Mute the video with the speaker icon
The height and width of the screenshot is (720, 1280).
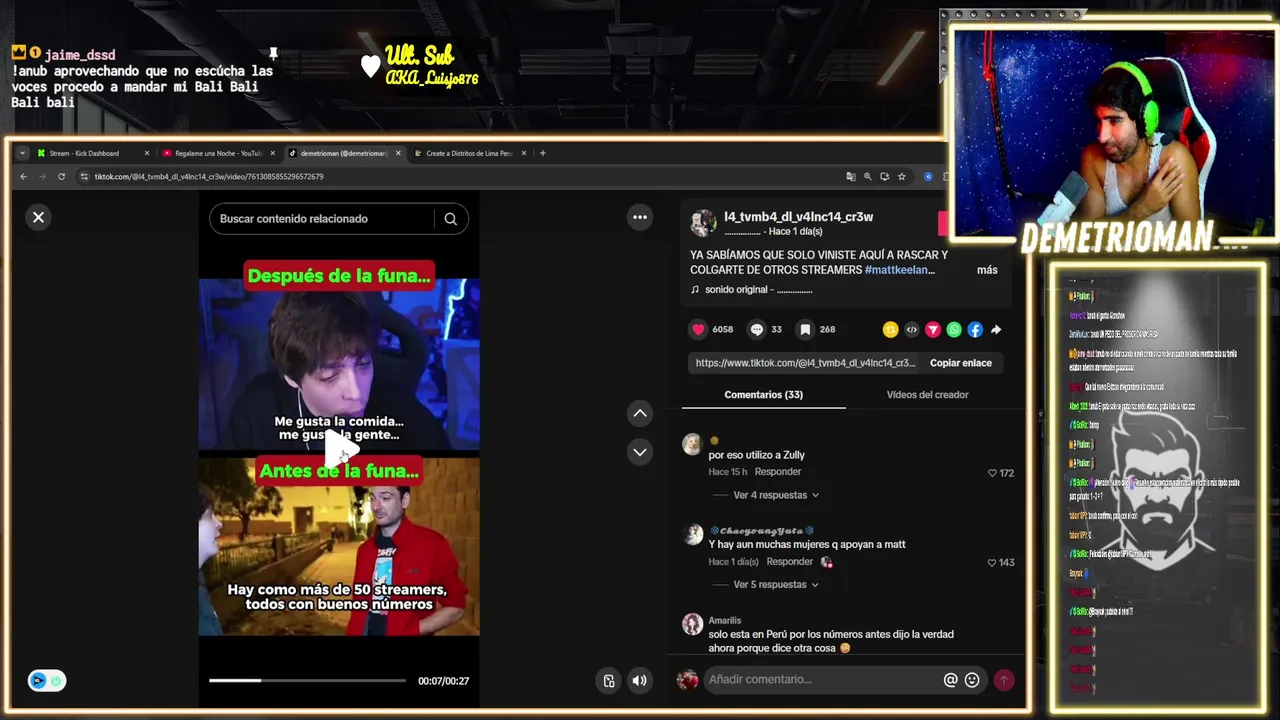click(x=639, y=681)
